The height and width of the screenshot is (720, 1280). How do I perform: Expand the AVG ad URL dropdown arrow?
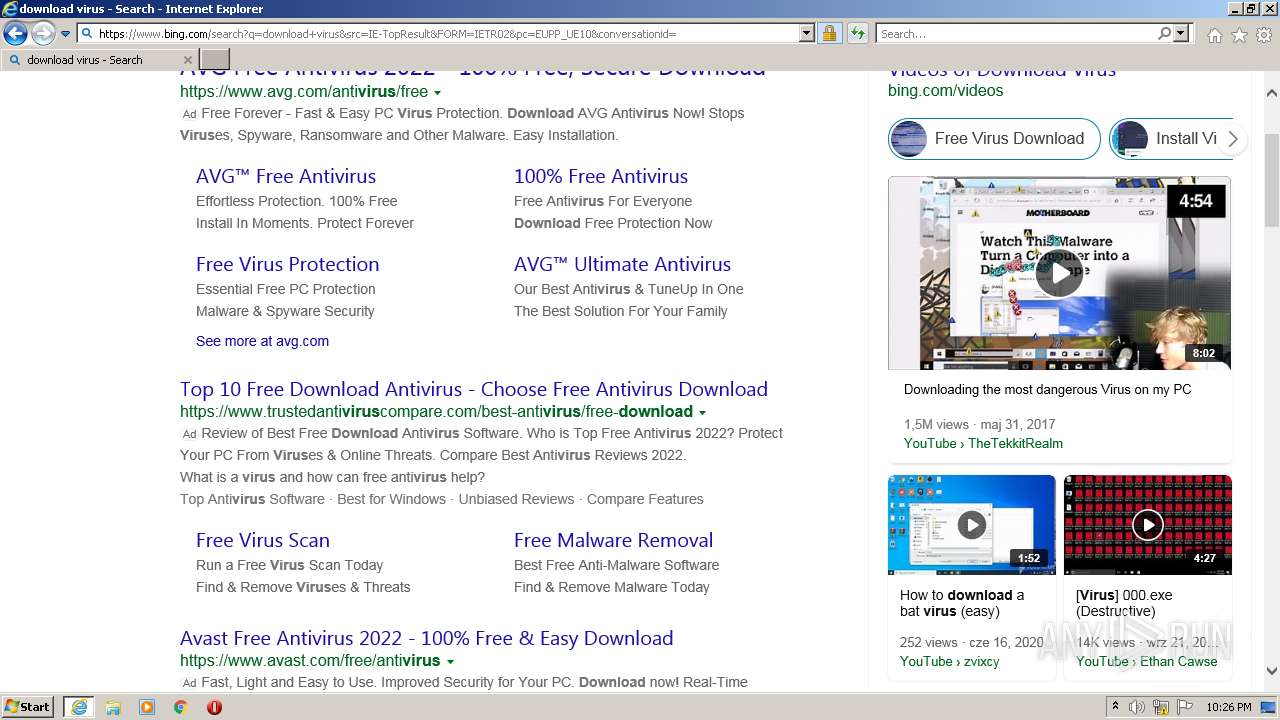coord(437,92)
